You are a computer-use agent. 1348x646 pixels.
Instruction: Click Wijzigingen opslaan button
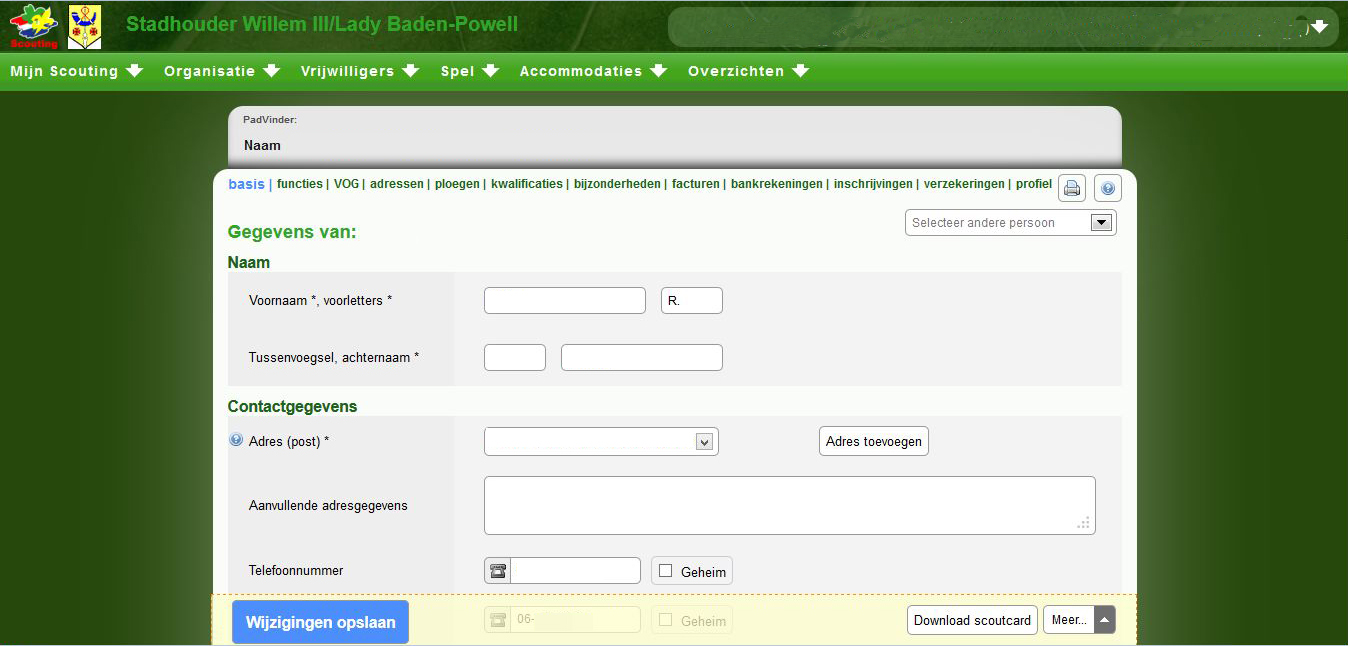[320, 622]
